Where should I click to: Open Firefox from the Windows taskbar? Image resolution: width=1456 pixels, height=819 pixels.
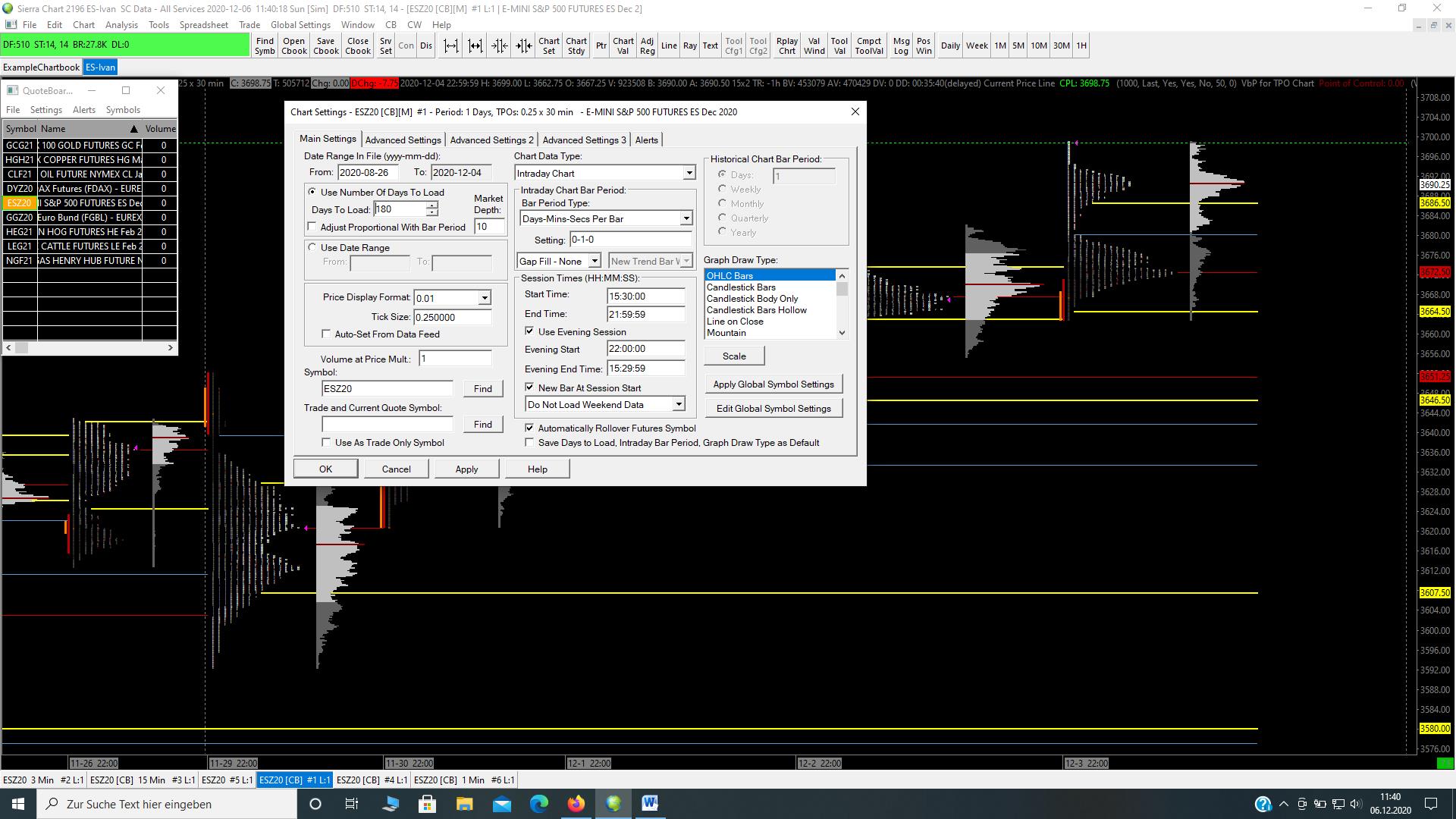click(x=576, y=804)
